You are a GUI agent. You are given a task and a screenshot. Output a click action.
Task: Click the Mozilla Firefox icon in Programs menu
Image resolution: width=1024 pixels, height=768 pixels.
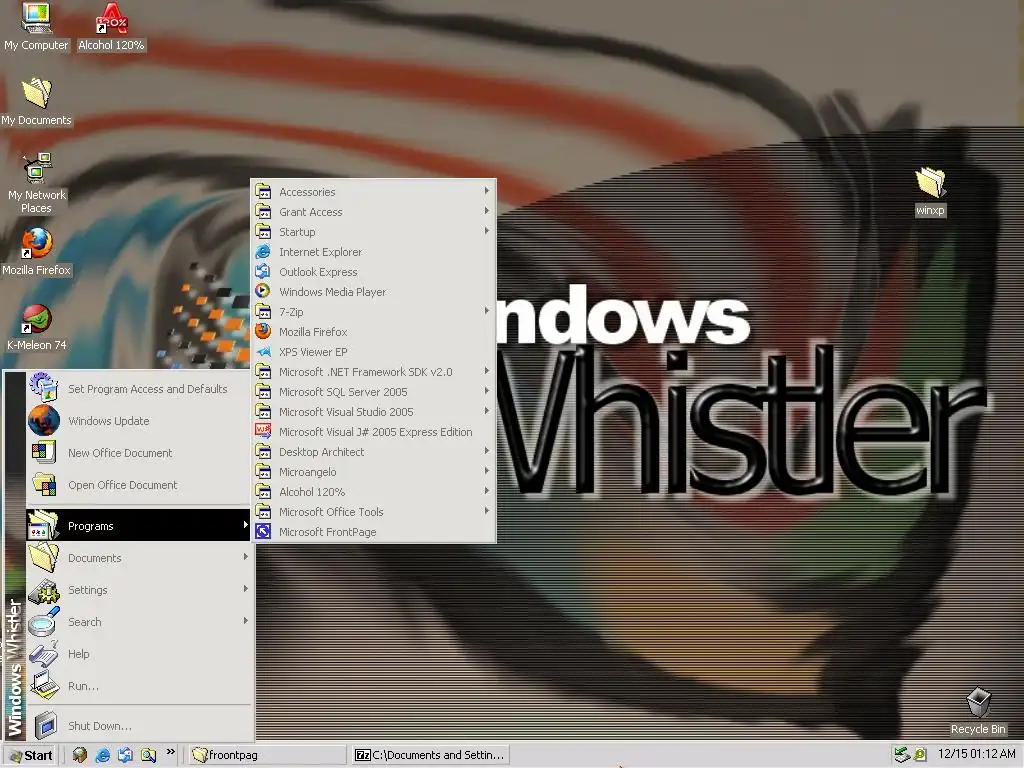(x=263, y=331)
